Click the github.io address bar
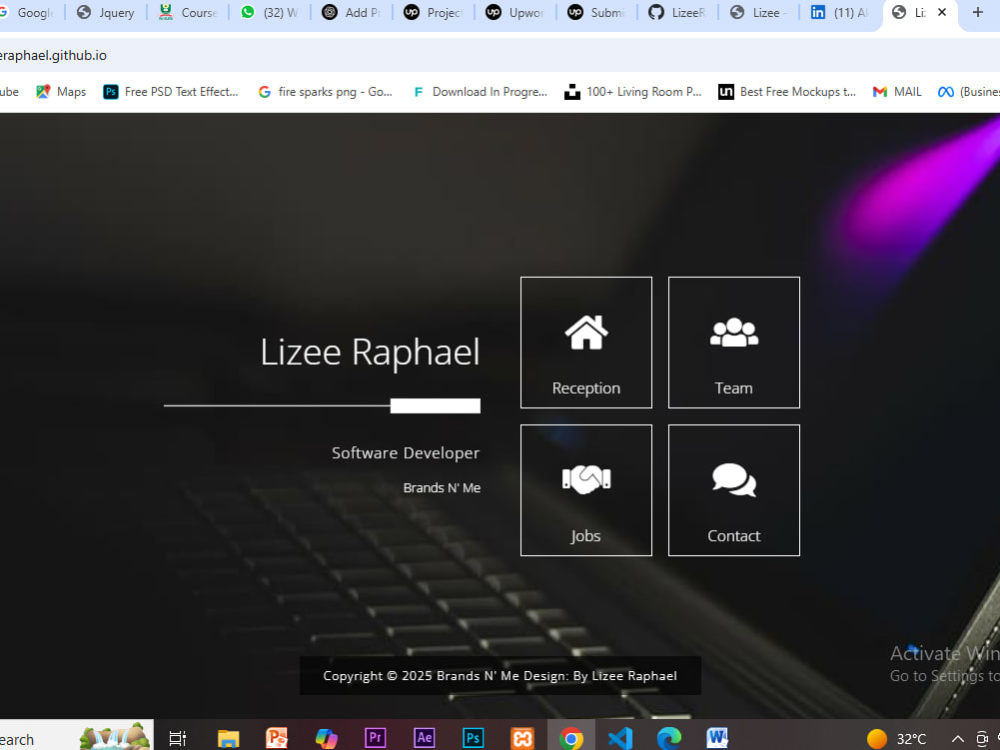Screen dimensions: 1000x750 point(500,55)
